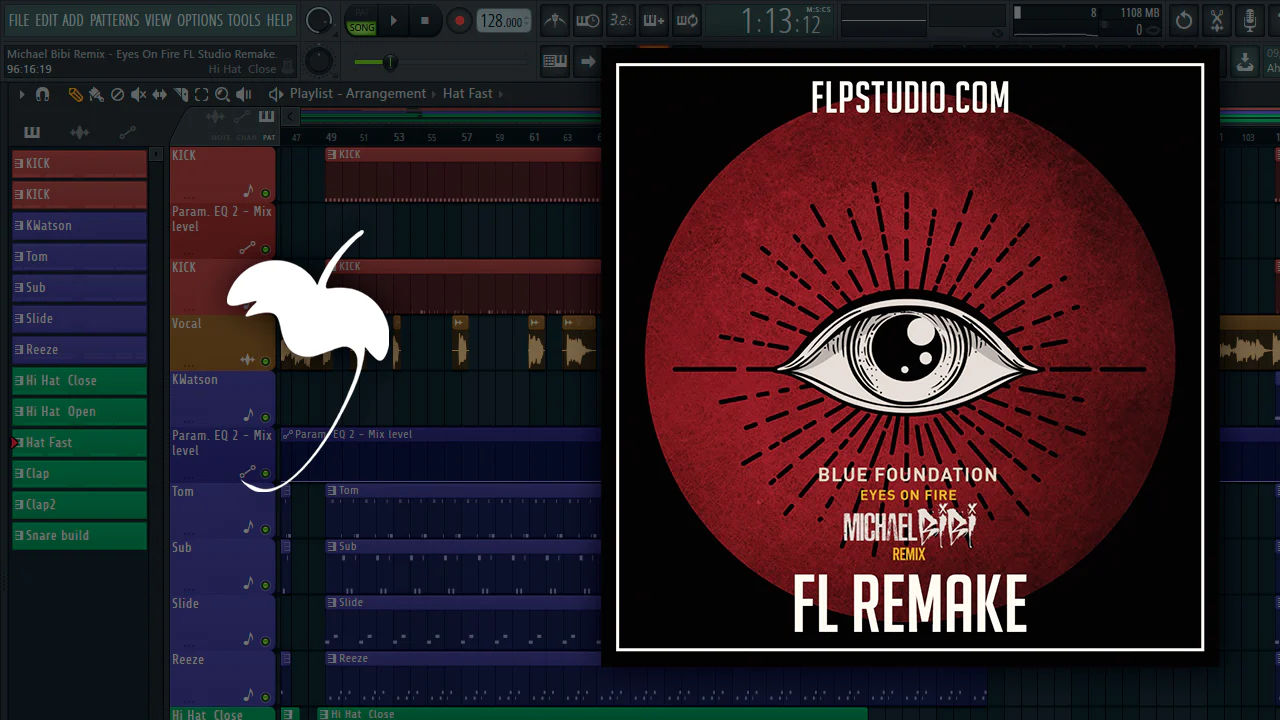The height and width of the screenshot is (720, 1280).
Task: Select the Slice tool
Action: [181, 94]
